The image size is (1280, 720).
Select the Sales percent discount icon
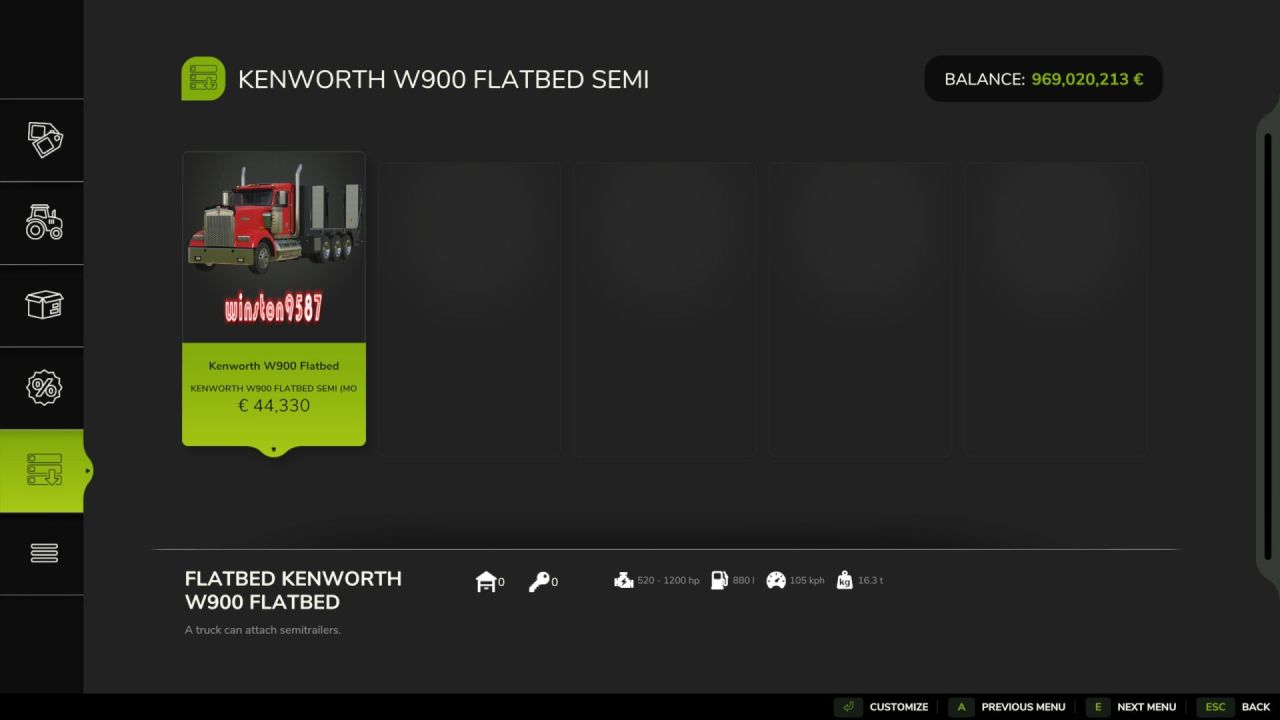[x=42, y=387]
